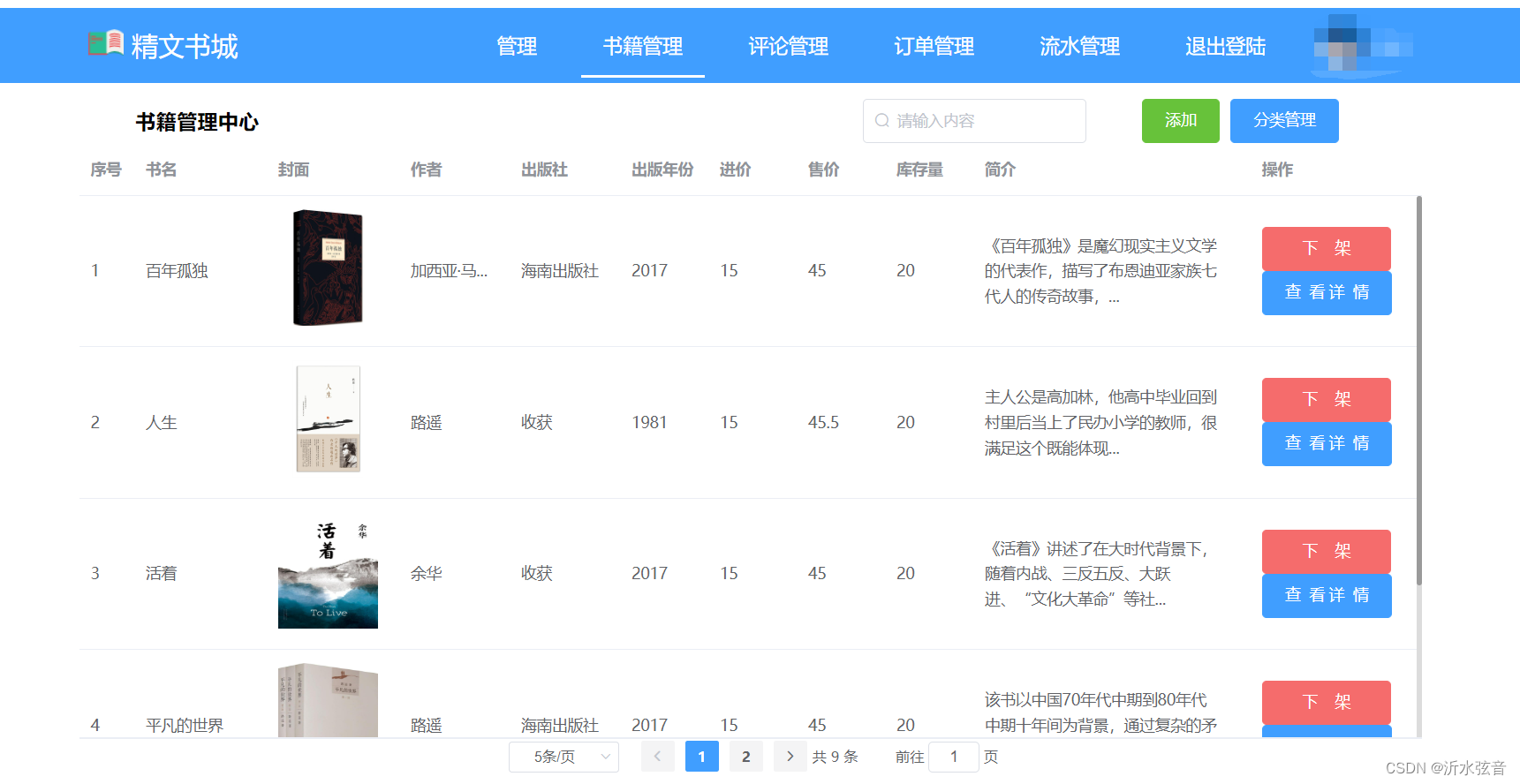Select the 书籍管理 tab

[x=643, y=46]
